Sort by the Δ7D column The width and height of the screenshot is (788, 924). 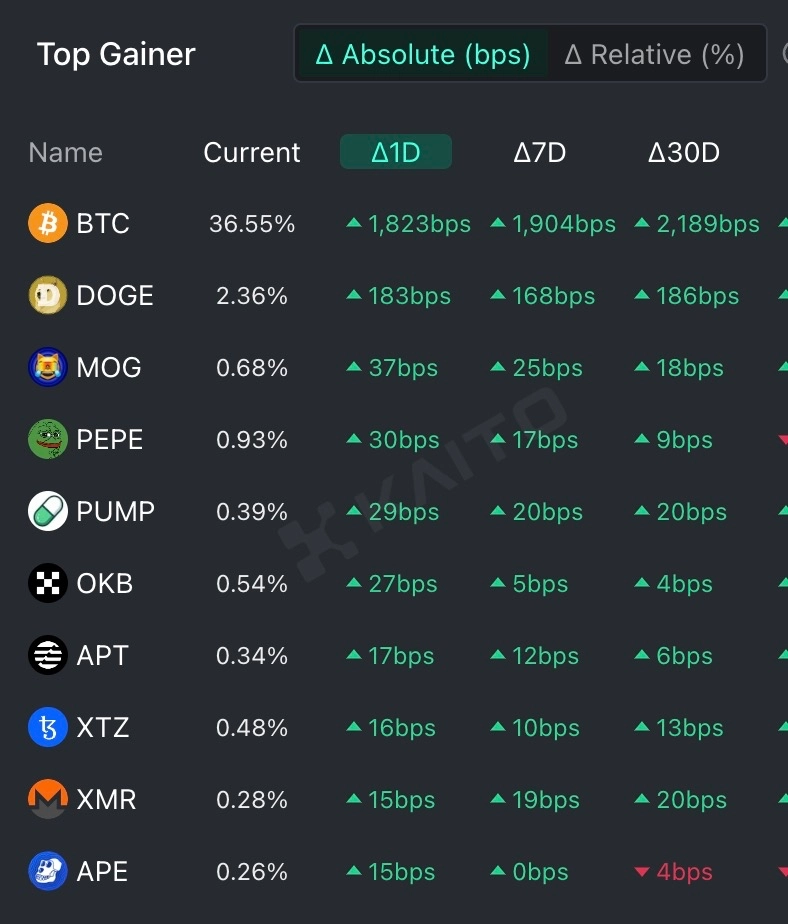point(540,152)
